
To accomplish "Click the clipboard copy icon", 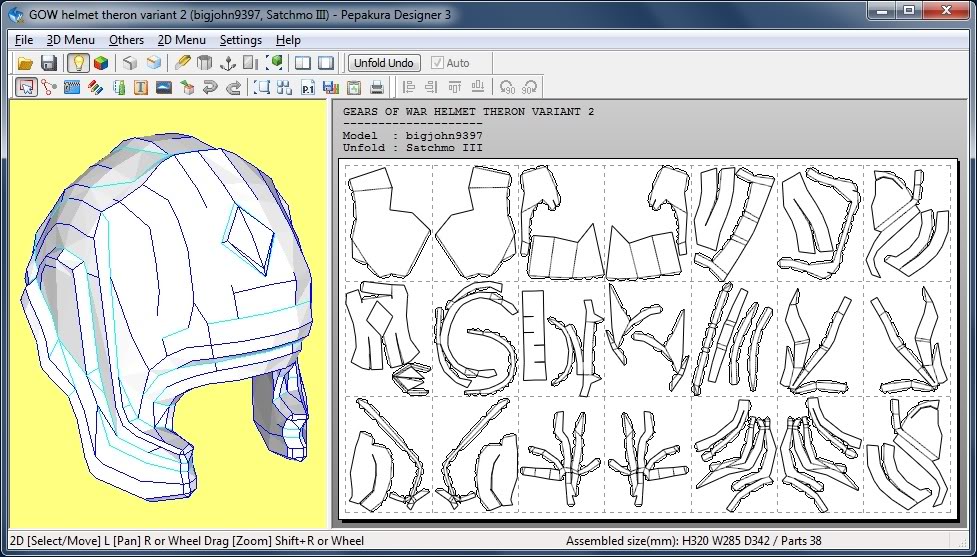I will 354,87.
